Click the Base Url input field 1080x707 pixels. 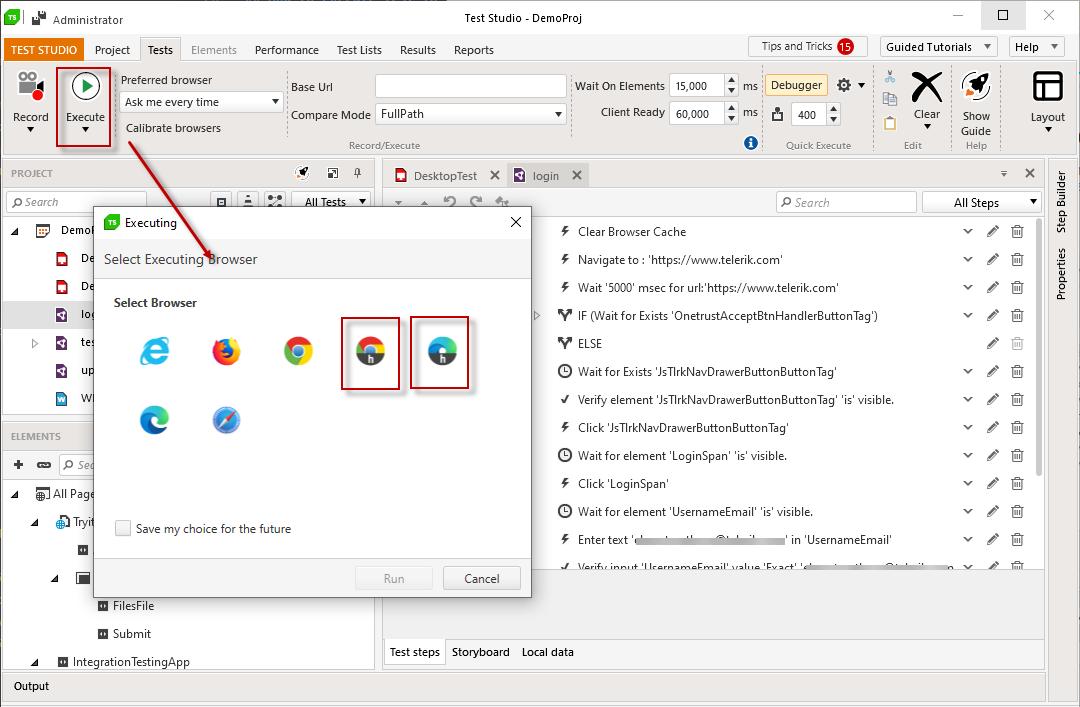click(471, 87)
